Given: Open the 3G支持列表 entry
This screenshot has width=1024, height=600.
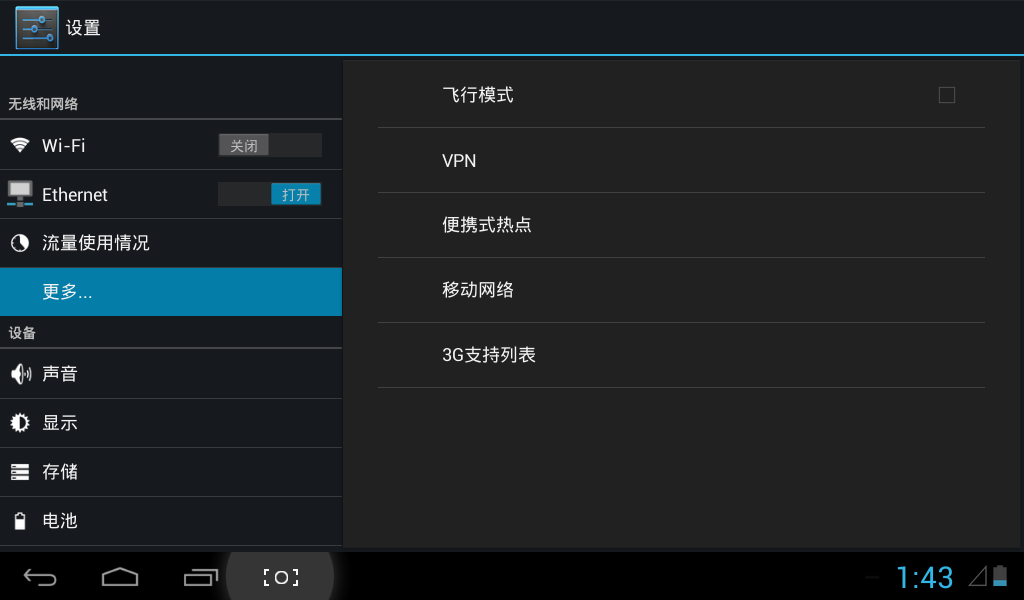Looking at the screenshot, I should coord(681,355).
